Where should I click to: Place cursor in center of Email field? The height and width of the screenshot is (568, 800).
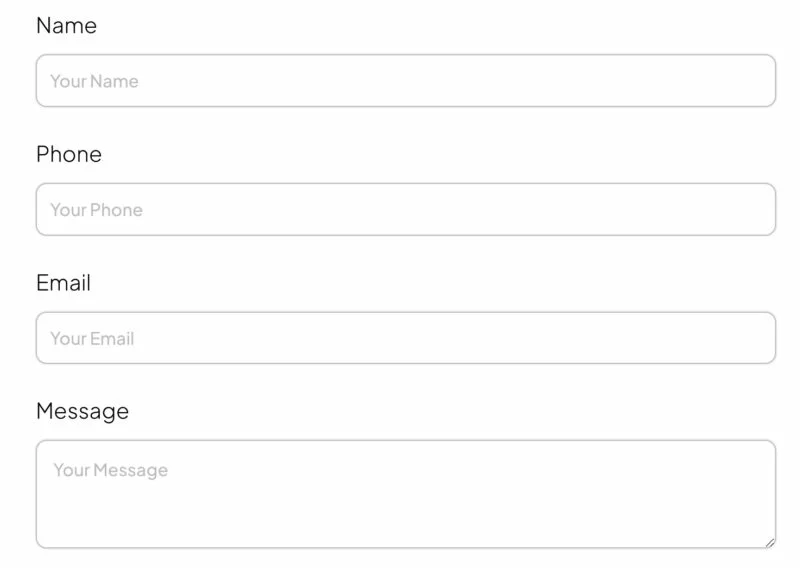click(406, 338)
